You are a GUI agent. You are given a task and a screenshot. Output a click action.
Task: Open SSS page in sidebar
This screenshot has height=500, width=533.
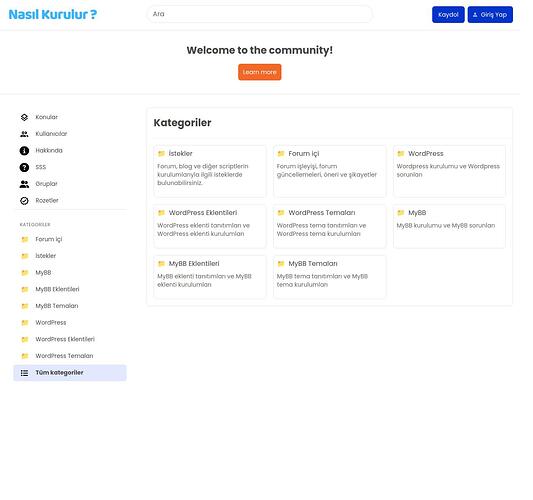pyautogui.click(x=70, y=167)
